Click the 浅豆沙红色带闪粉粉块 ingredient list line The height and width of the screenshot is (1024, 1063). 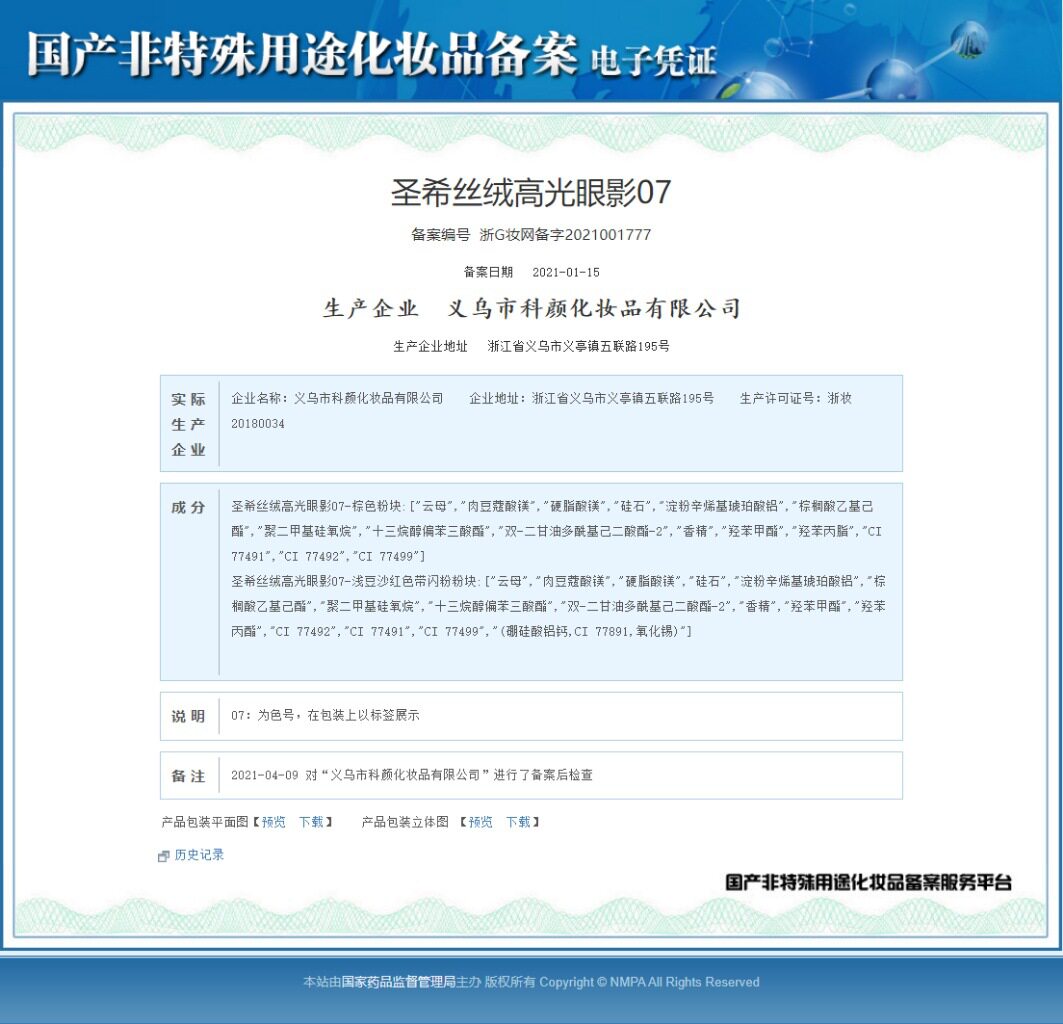click(x=558, y=606)
